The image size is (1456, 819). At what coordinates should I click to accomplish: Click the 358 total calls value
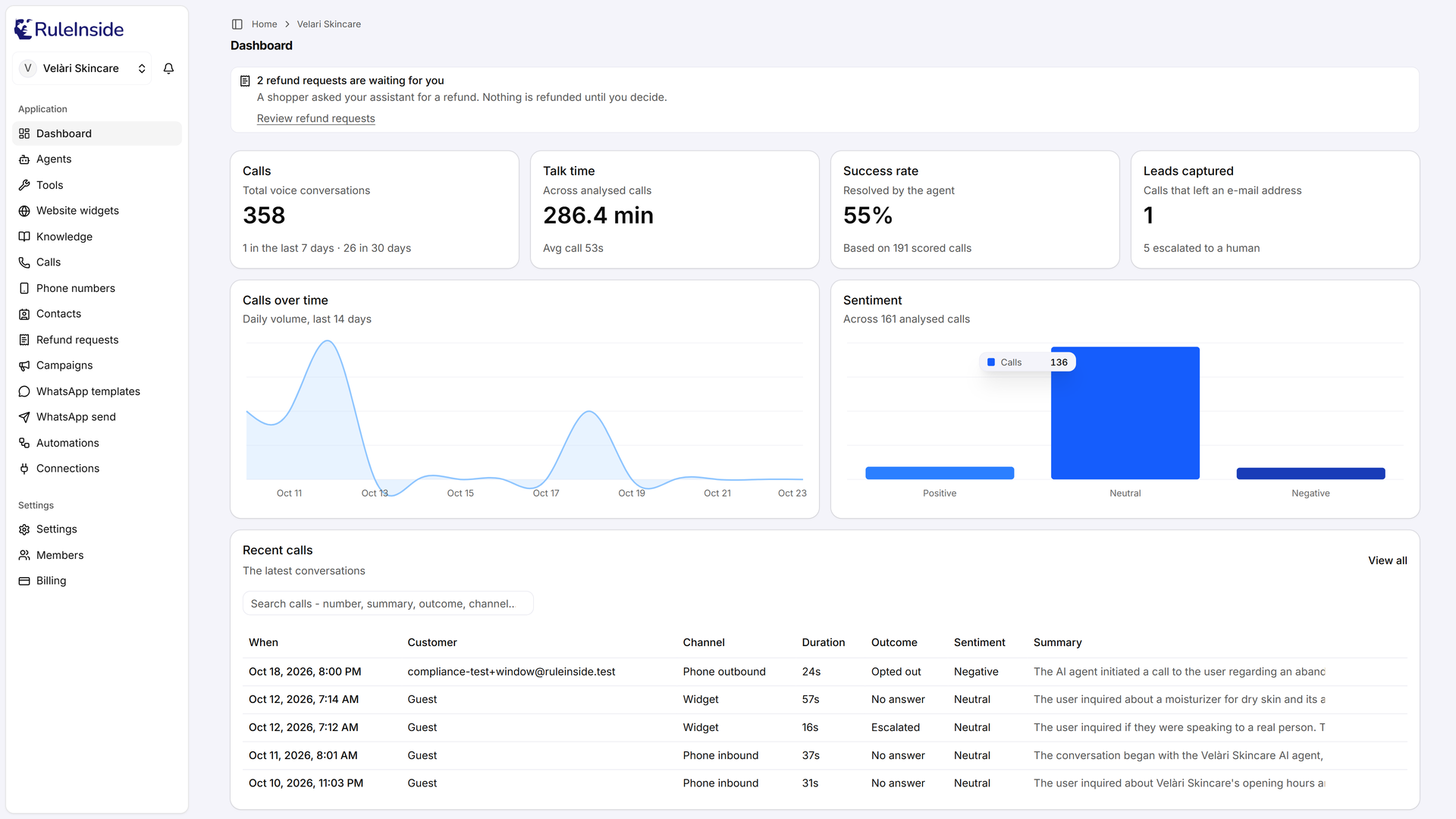coord(264,215)
